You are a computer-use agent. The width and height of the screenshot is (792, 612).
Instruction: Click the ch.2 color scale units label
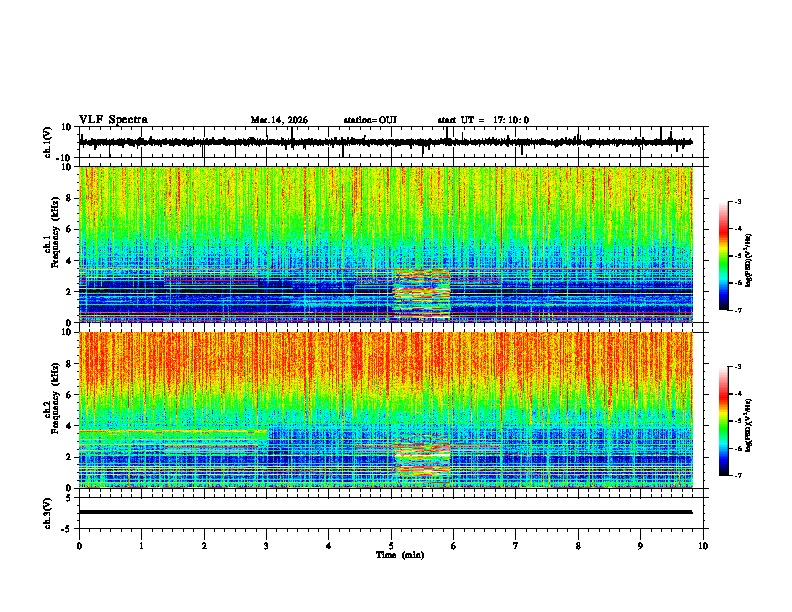click(749, 425)
